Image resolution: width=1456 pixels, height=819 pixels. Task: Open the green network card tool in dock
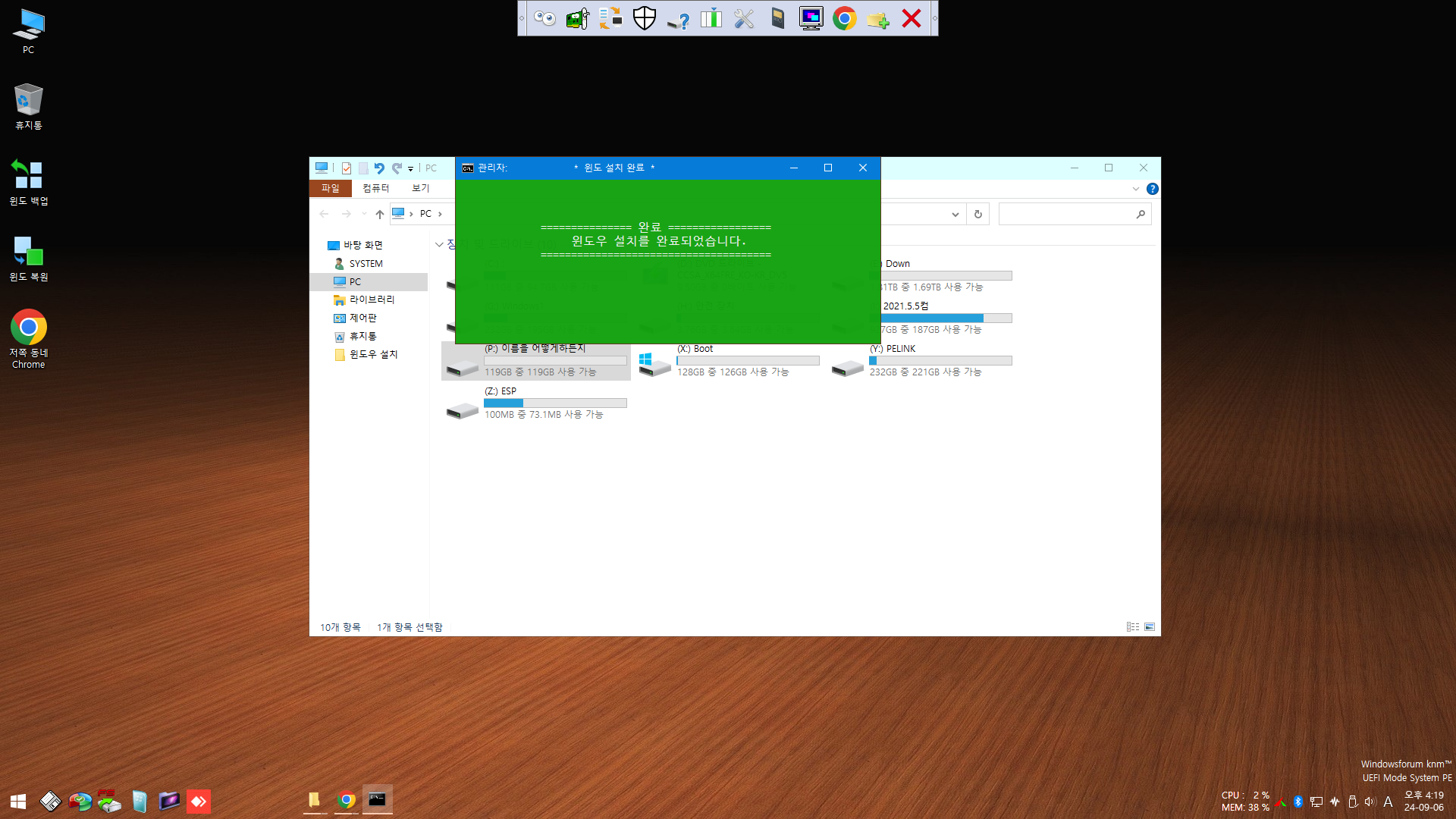(x=578, y=18)
